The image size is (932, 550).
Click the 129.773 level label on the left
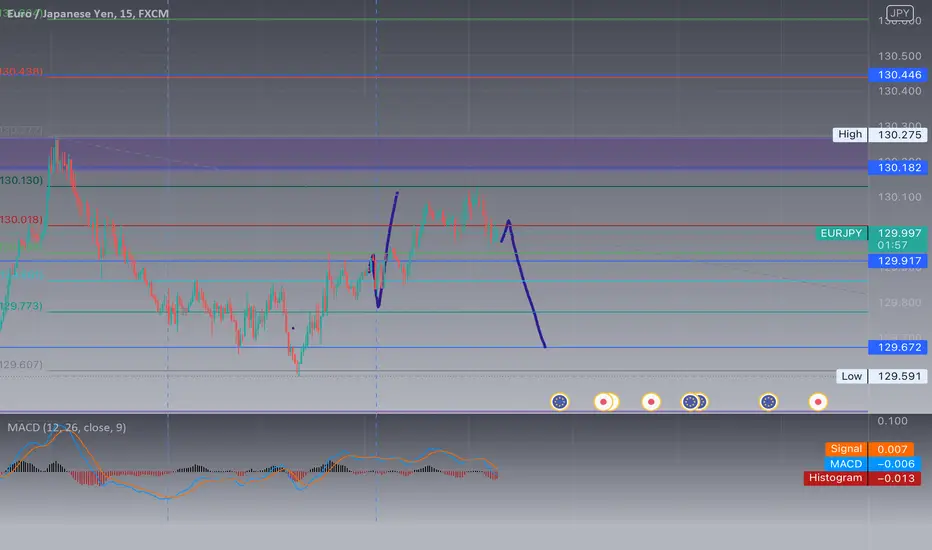point(21,306)
